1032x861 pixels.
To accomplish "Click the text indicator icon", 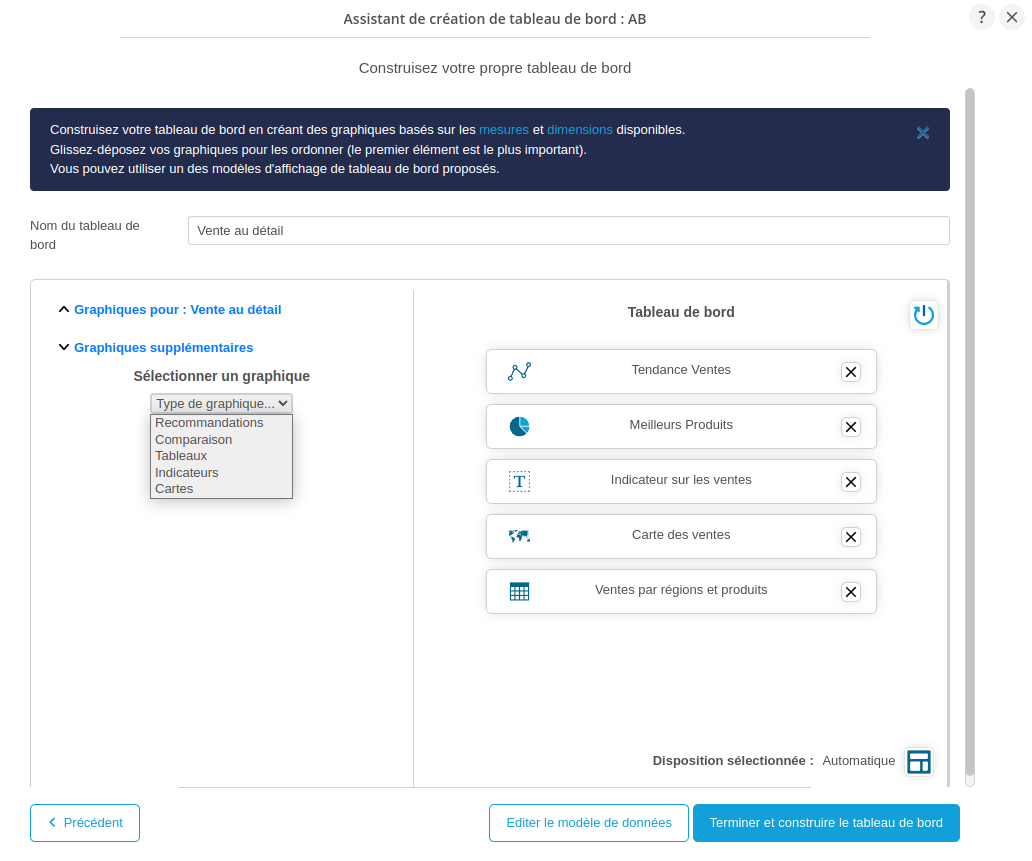I will tap(519, 481).
